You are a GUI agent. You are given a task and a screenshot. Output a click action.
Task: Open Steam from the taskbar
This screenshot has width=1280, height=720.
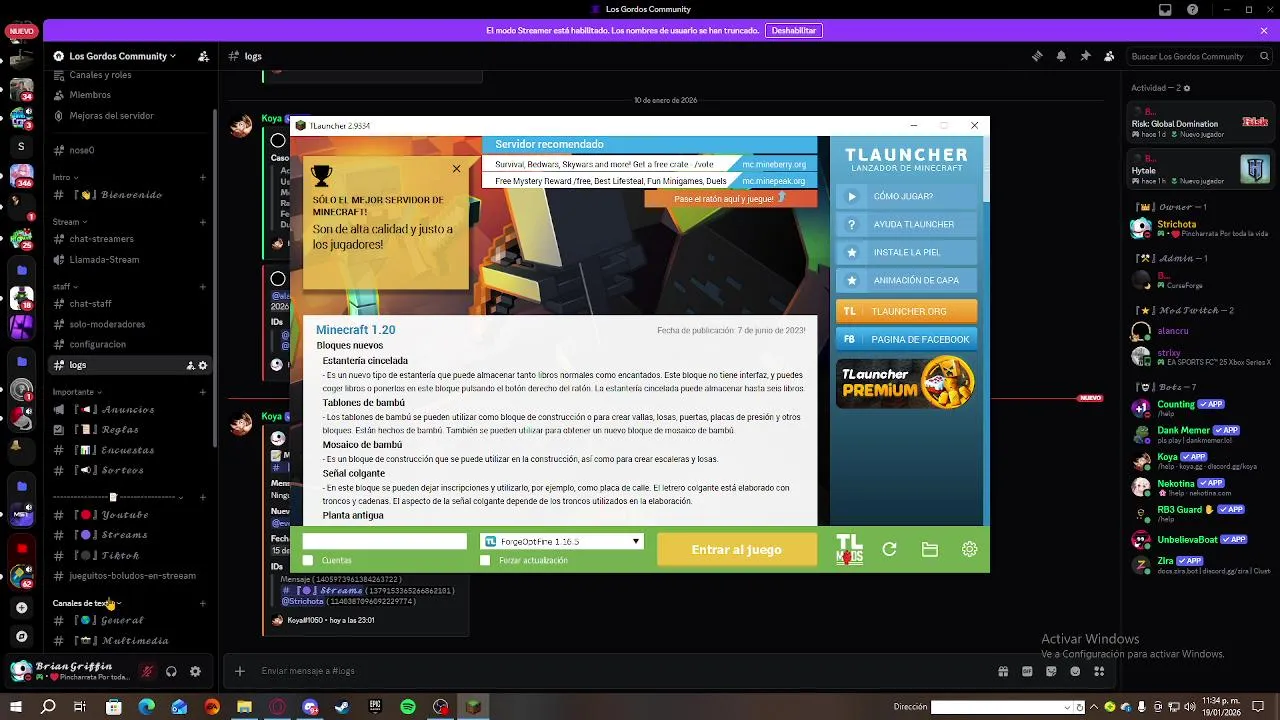[343, 707]
